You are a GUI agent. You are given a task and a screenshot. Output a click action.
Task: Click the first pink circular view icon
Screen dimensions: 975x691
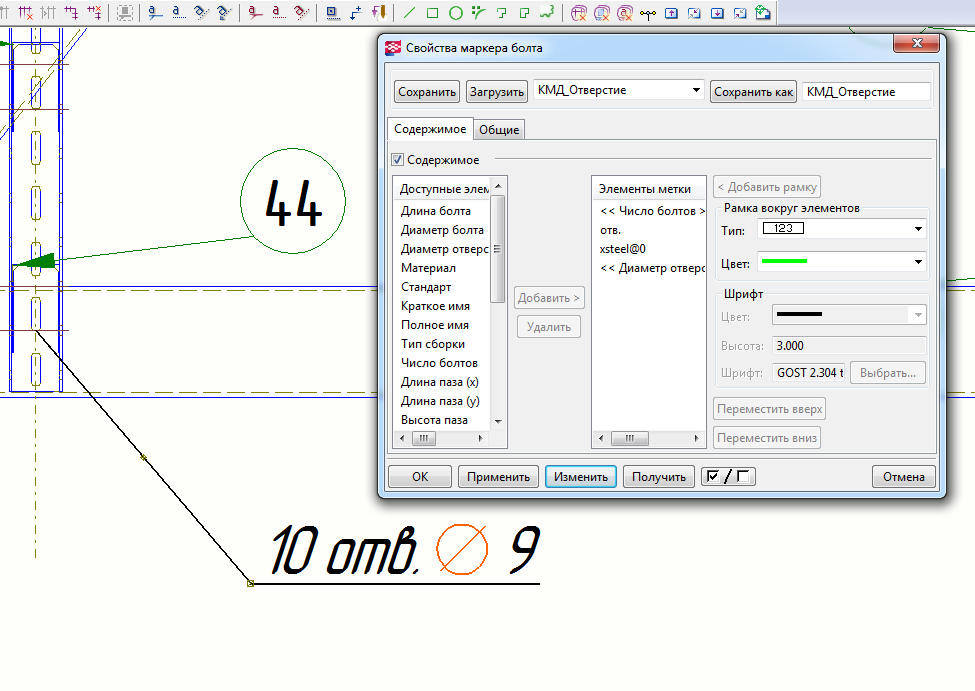point(579,13)
